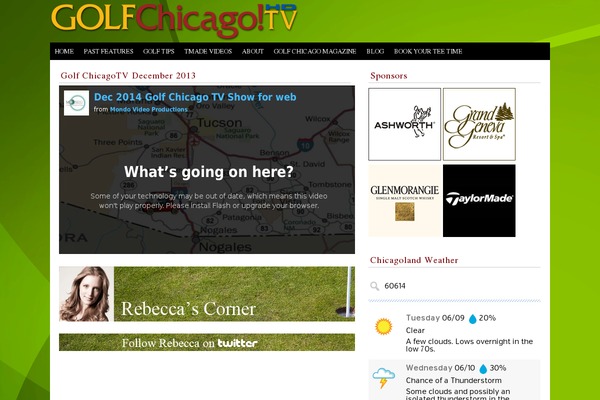Image resolution: width=600 pixels, height=400 pixels.
Task: Click Rebecca's portrait photo
Action: (x=86, y=294)
